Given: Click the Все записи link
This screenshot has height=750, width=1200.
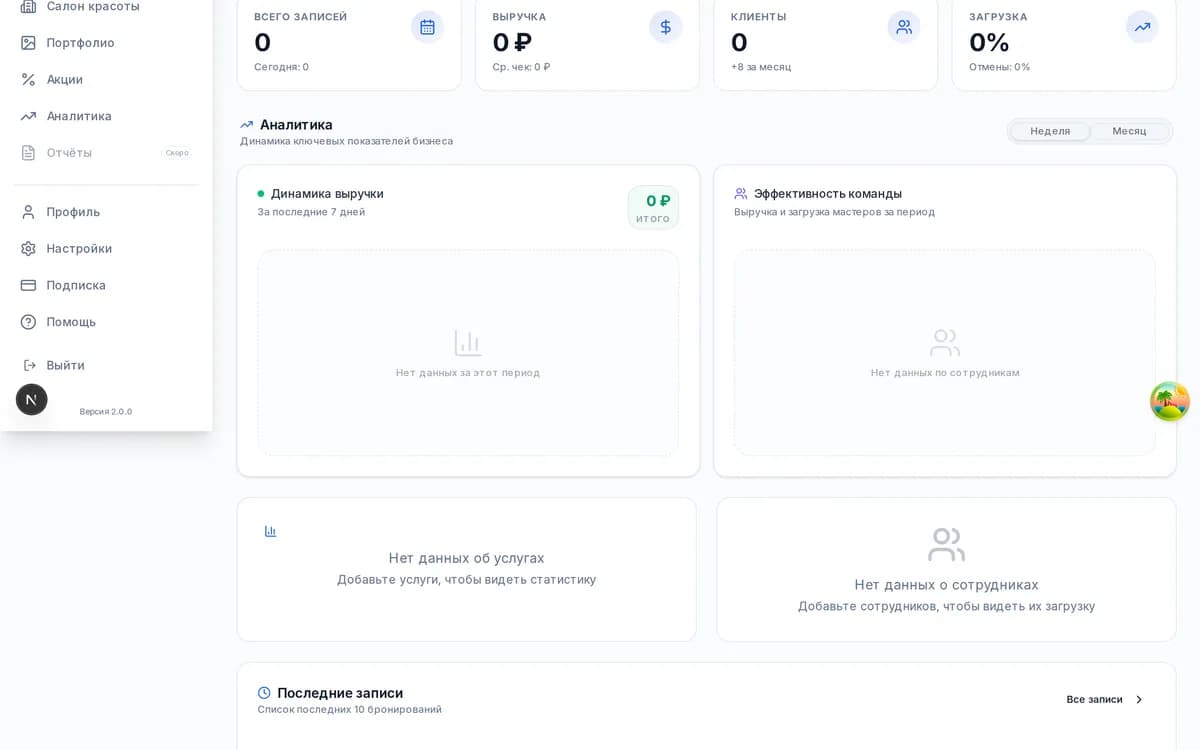Looking at the screenshot, I should (x=1094, y=700).
